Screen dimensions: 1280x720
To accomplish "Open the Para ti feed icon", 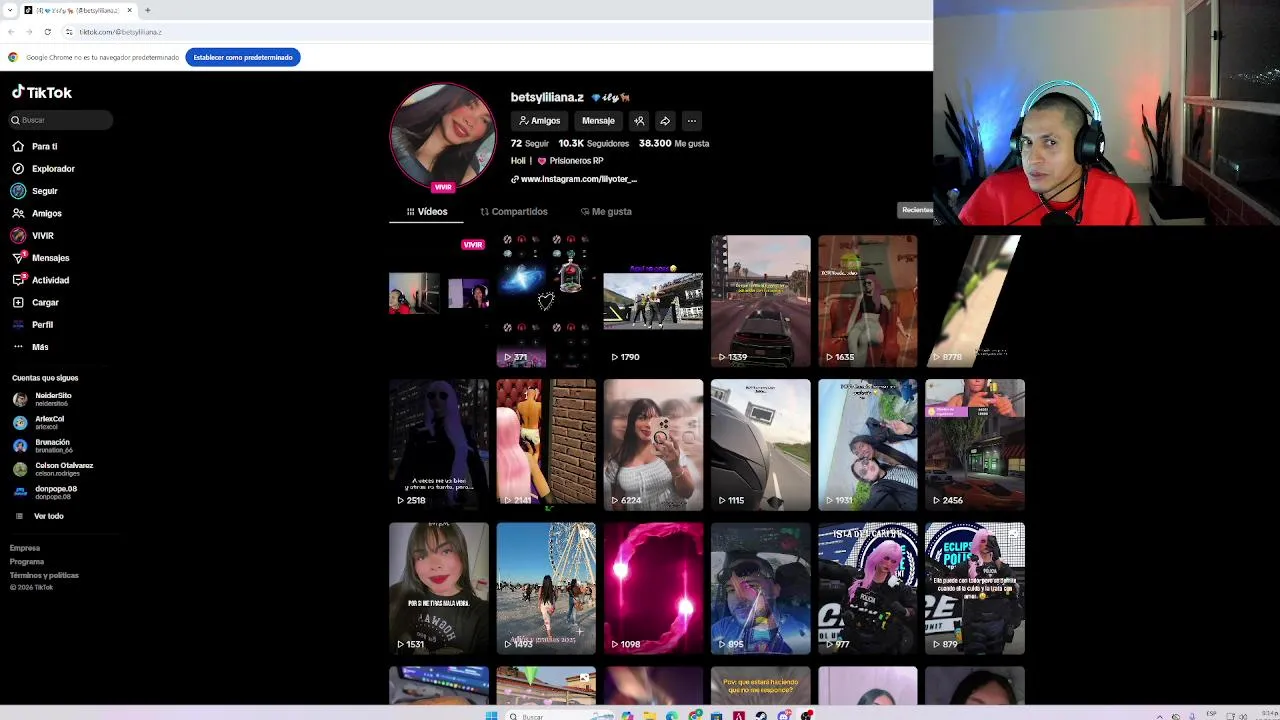I will [18, 146].
